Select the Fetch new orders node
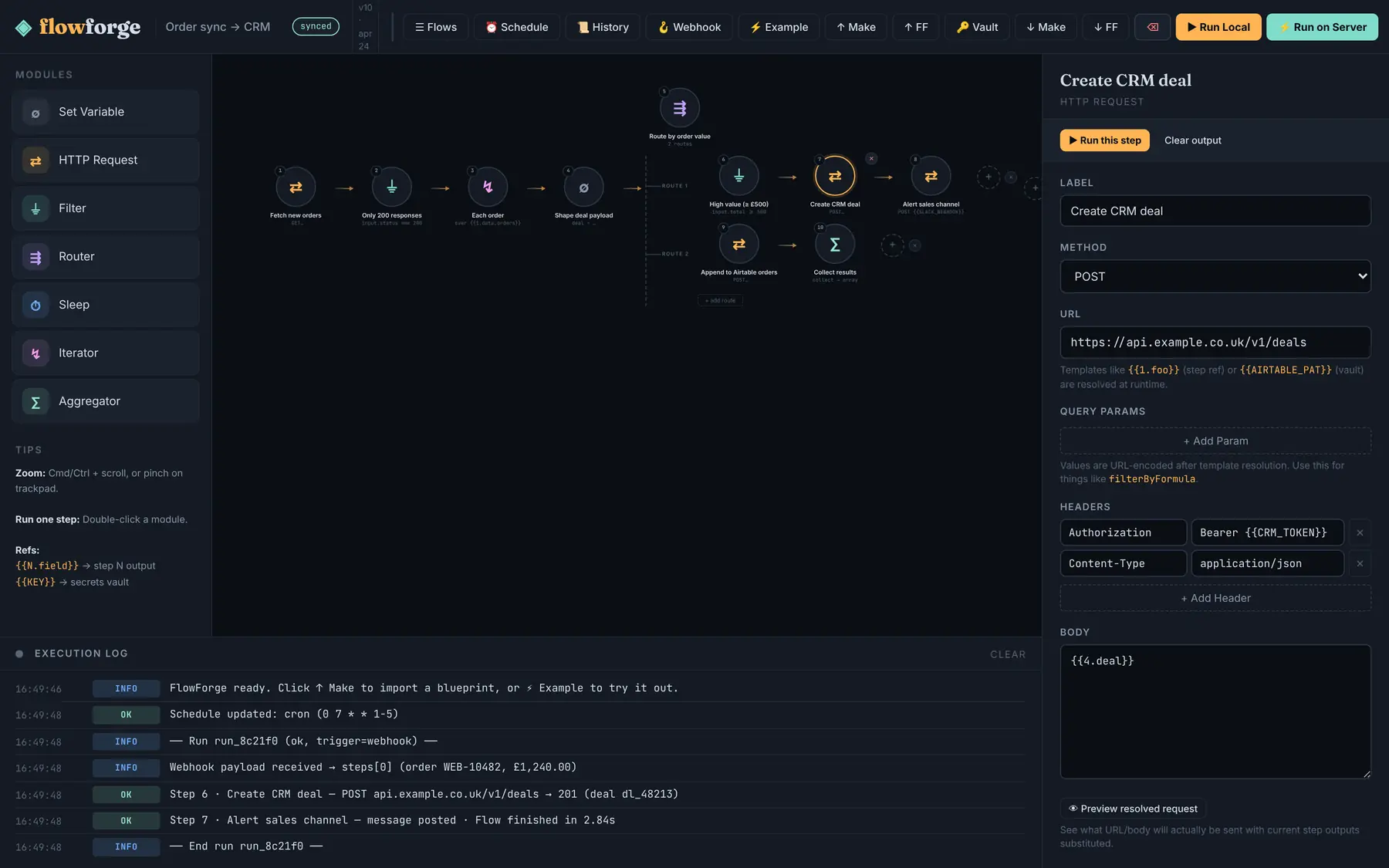 pyautogui.click(x=296, y=187)
